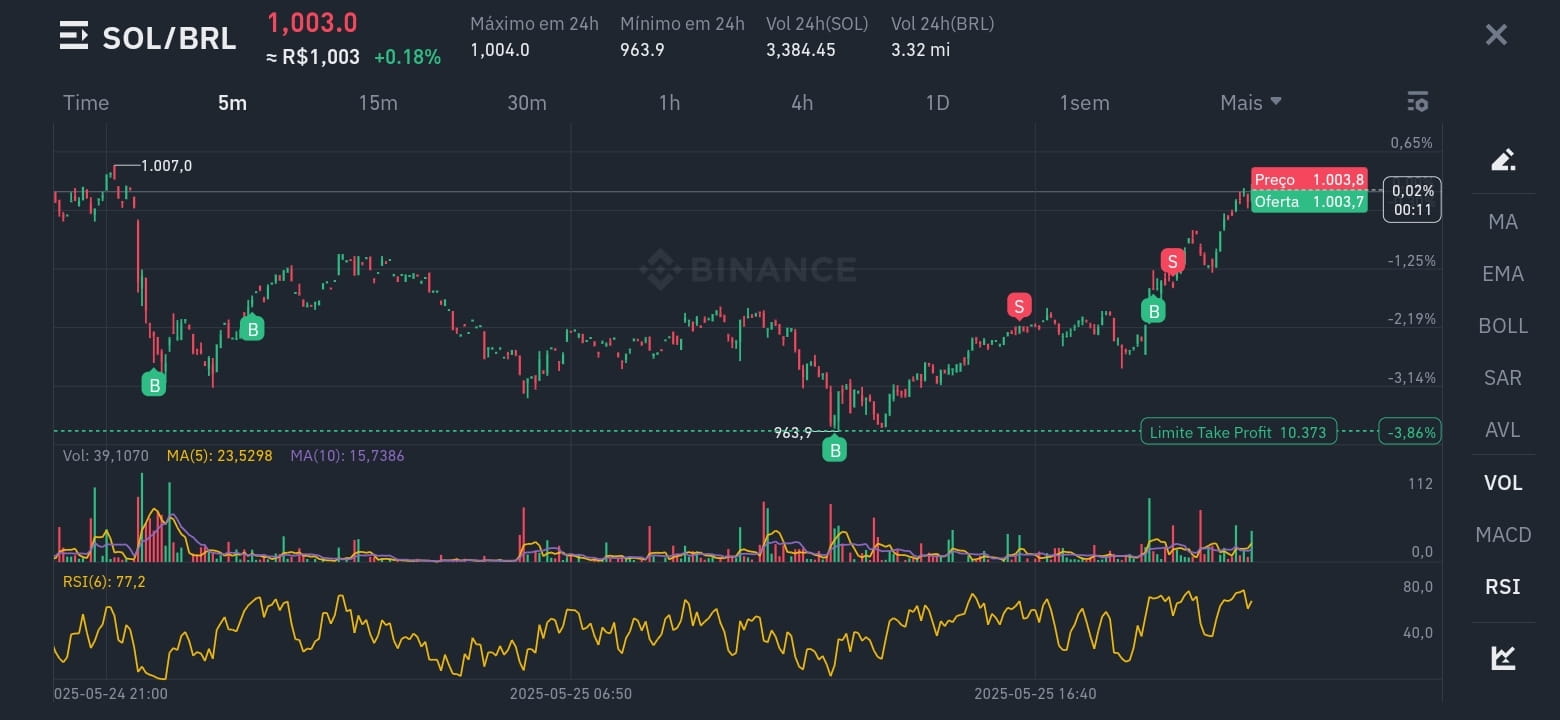Click the Vol: 39,1070 label
The height and width of the screenshot is (720, 1560).
pos(105,456)
